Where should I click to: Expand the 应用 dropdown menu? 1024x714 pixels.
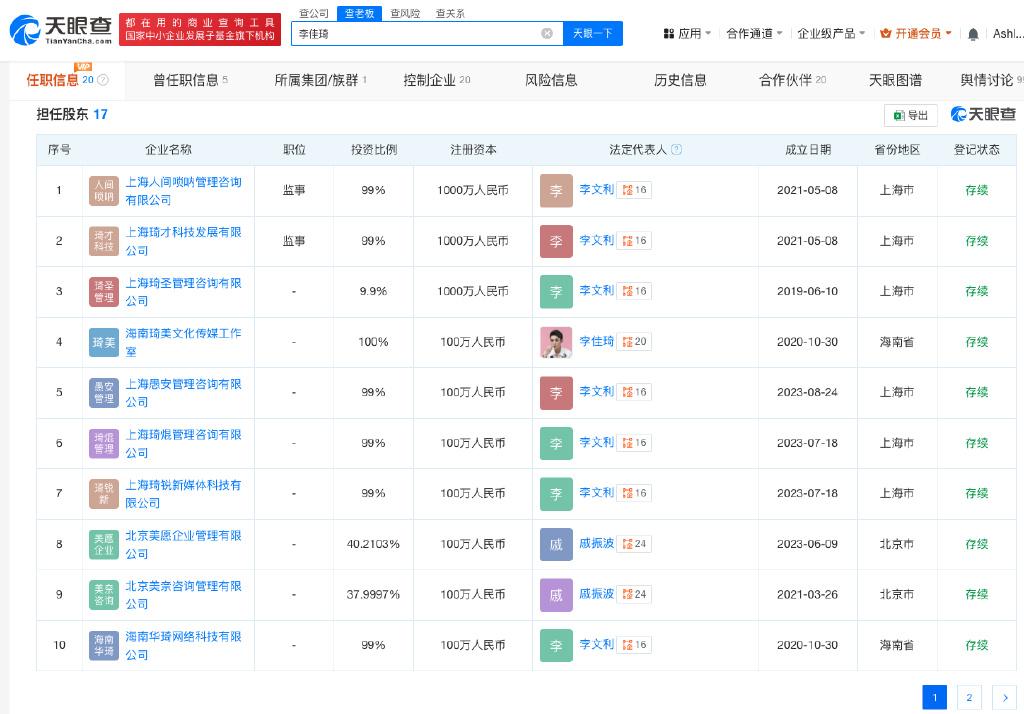[x=688, y=33]
